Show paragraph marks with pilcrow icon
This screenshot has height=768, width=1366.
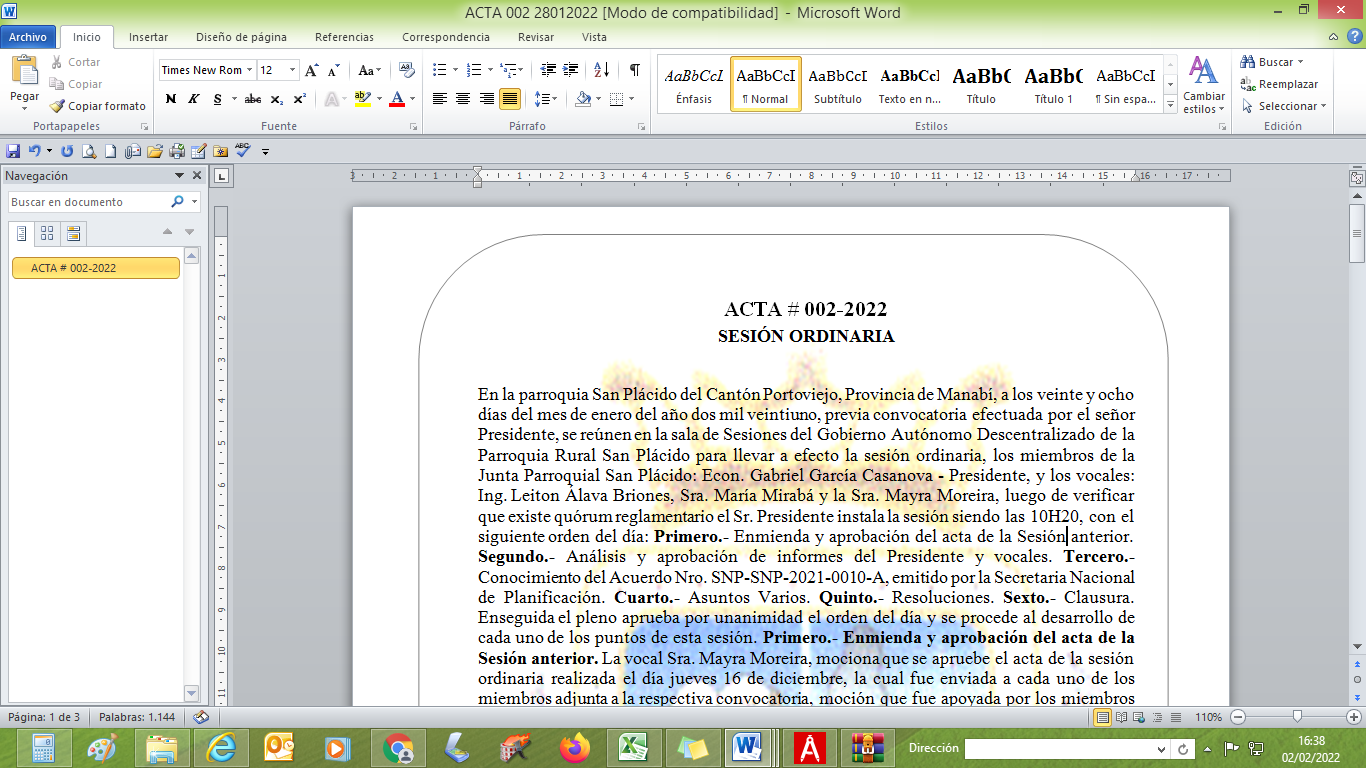click(x=634, y=70)
